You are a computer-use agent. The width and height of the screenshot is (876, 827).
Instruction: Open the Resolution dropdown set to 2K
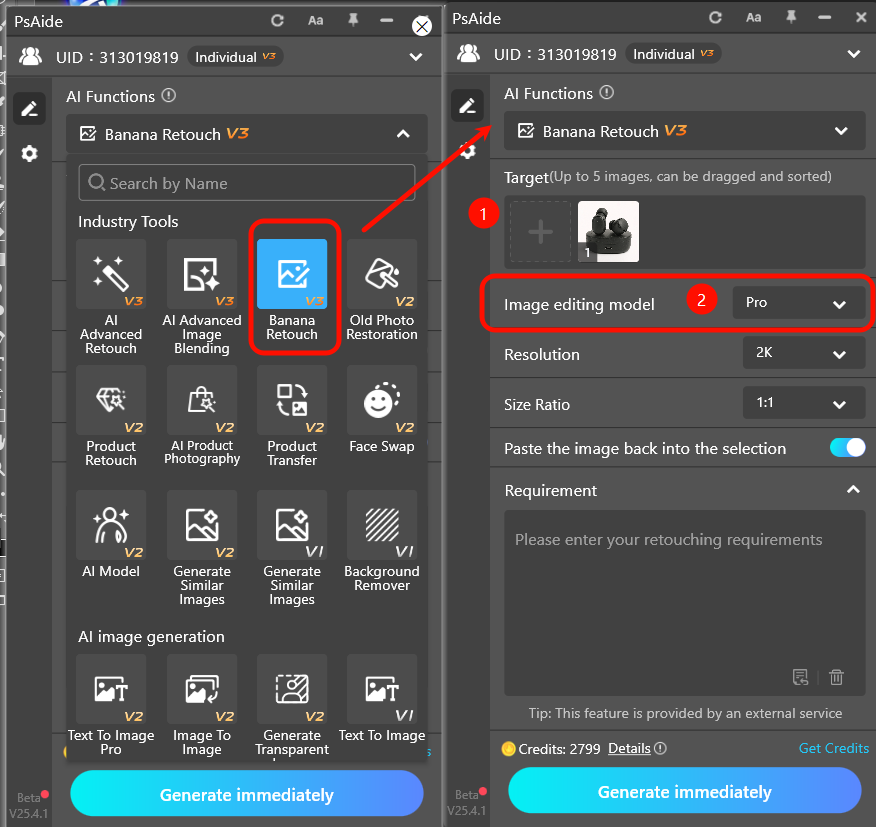tap(804, 353)
